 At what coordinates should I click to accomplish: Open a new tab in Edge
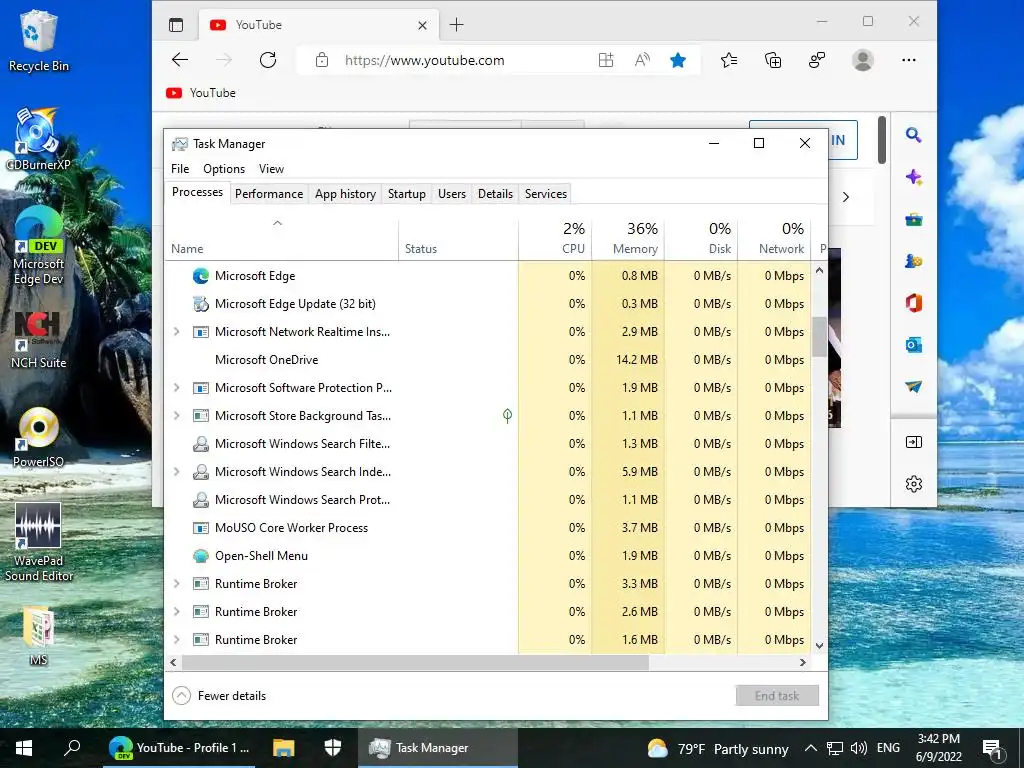tap(456, 25)
